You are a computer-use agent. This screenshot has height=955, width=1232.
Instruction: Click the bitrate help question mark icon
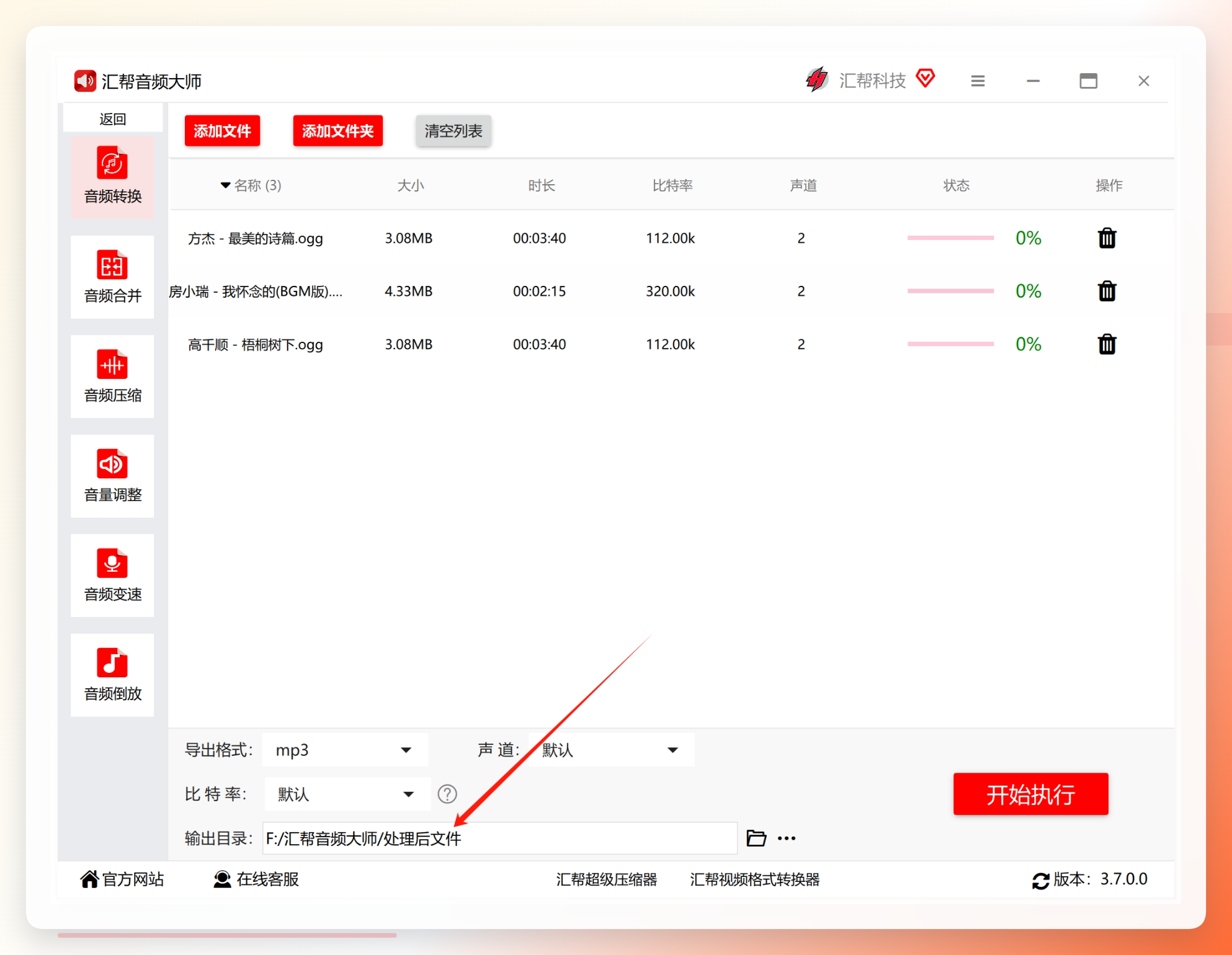click(x=447, y=794)
